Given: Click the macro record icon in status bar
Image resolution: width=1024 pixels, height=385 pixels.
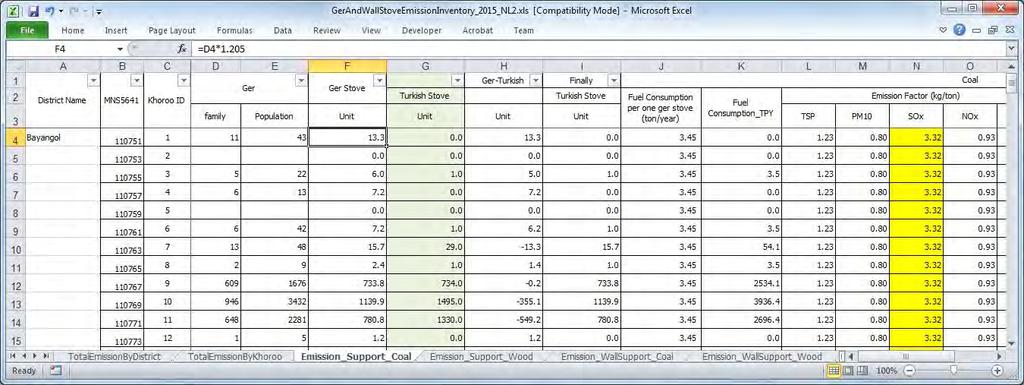Looking at the screenshot, I should [56, 371].
